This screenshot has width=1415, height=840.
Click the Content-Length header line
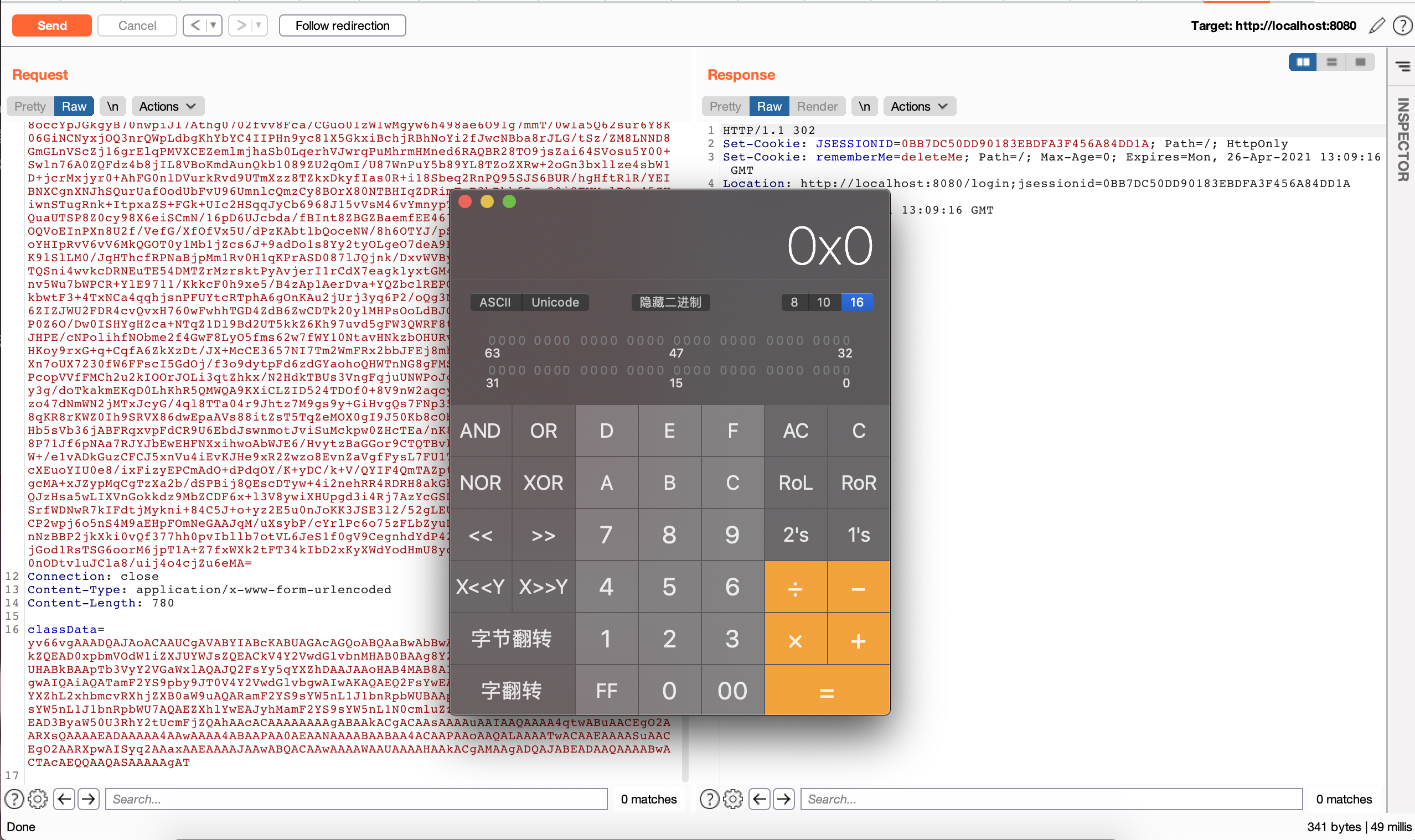[100, 603]
